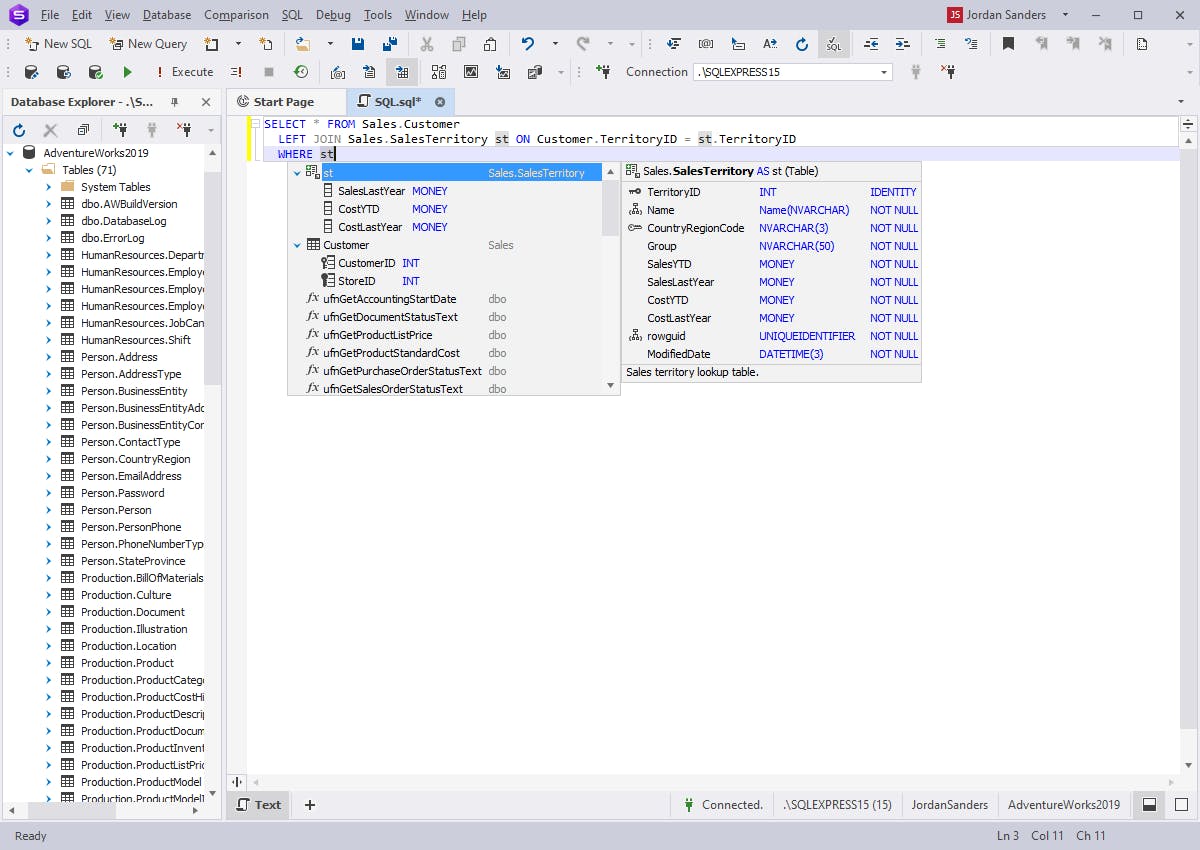
Task: Collapse the Tables (71) folder
Action: [28, 171]
